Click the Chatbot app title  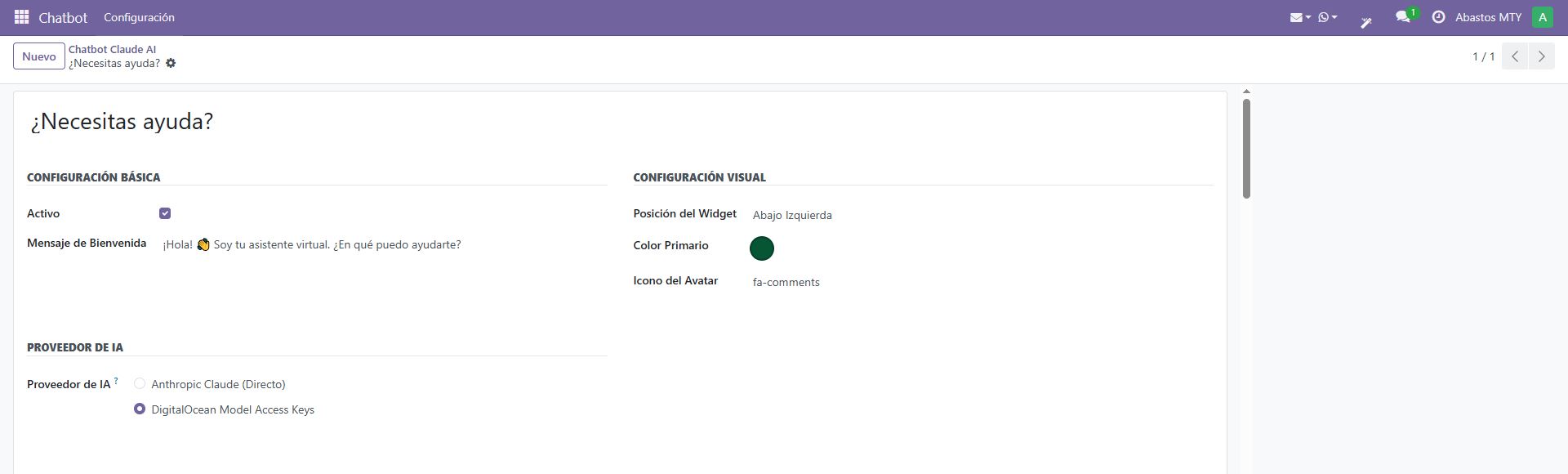[x=63, y=17]
